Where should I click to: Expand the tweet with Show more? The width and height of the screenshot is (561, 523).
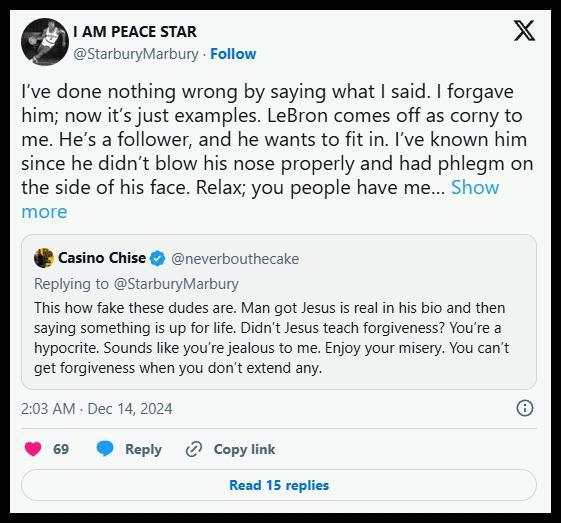(x=475, y=187)
